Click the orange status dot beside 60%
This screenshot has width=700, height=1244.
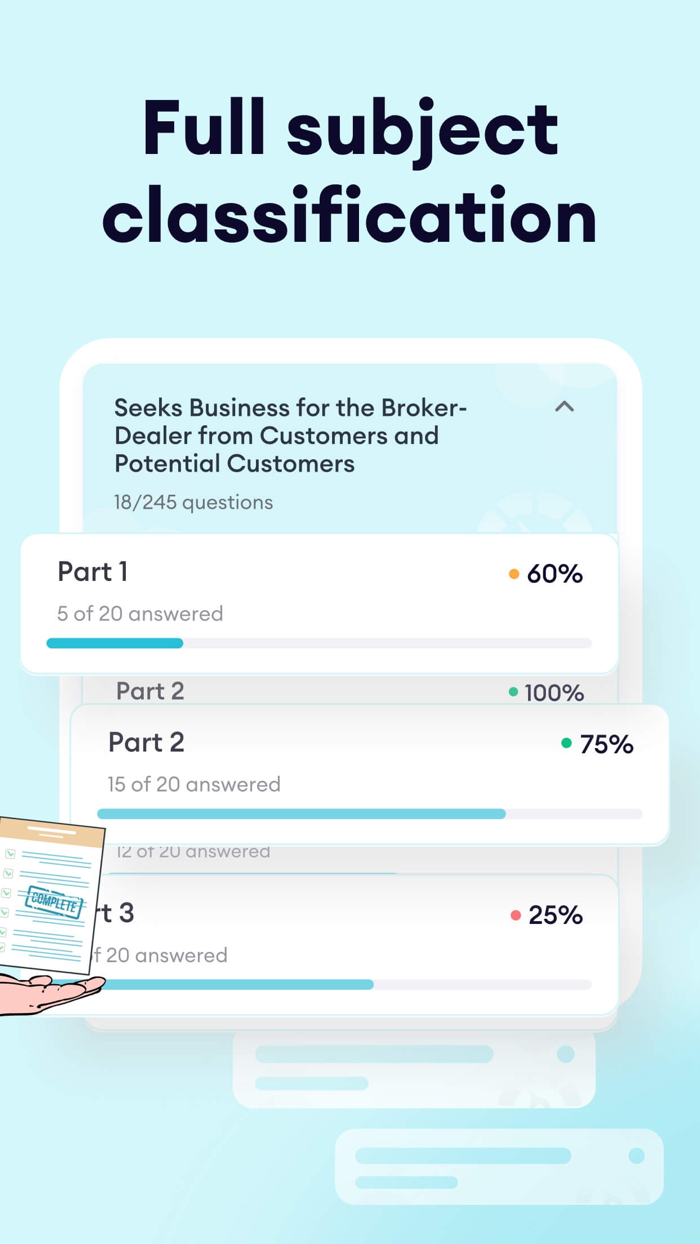click(x=513, y=574)
